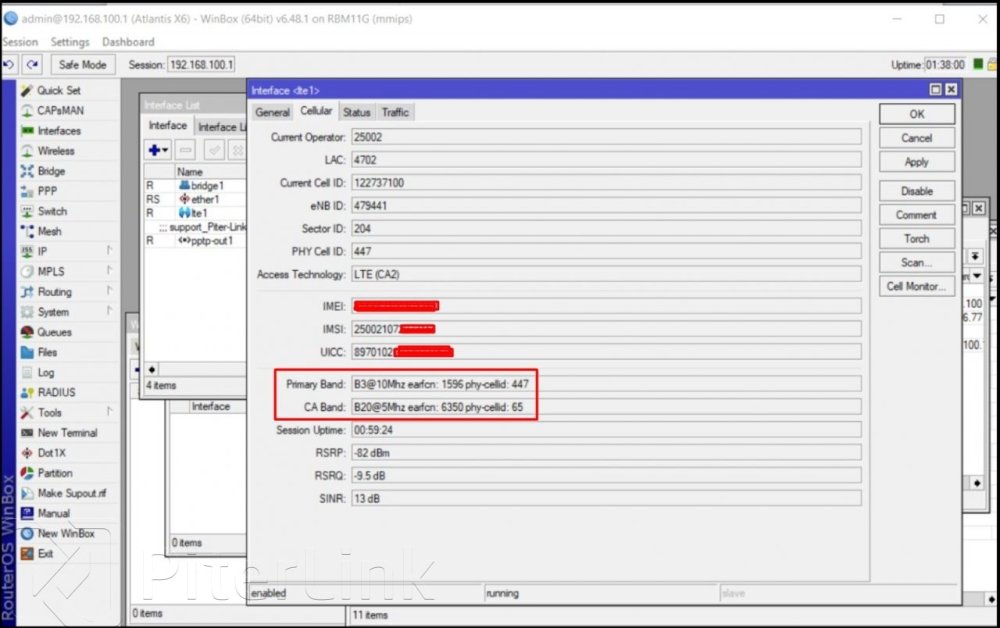Viewport: 1000px width, 628px height.
Task: Open CAPsMAN menu
Action: coord(60,110)
